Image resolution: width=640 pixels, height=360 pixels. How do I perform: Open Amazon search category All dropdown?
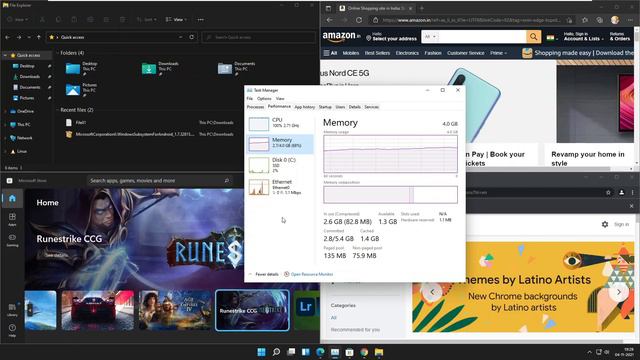(430, 37)
